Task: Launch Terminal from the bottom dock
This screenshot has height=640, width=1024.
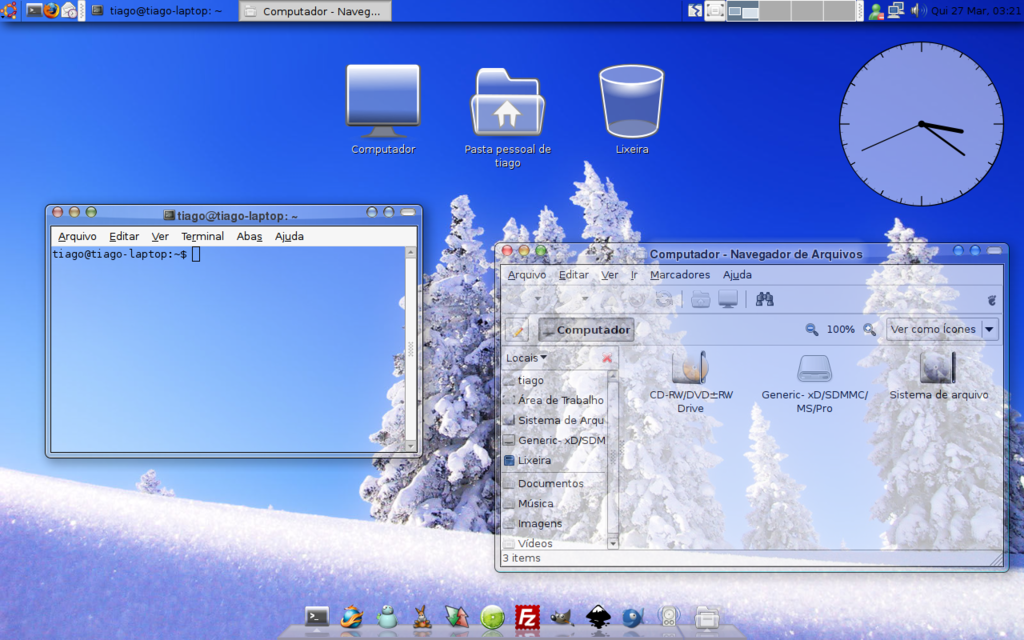Action: [317, 616]
